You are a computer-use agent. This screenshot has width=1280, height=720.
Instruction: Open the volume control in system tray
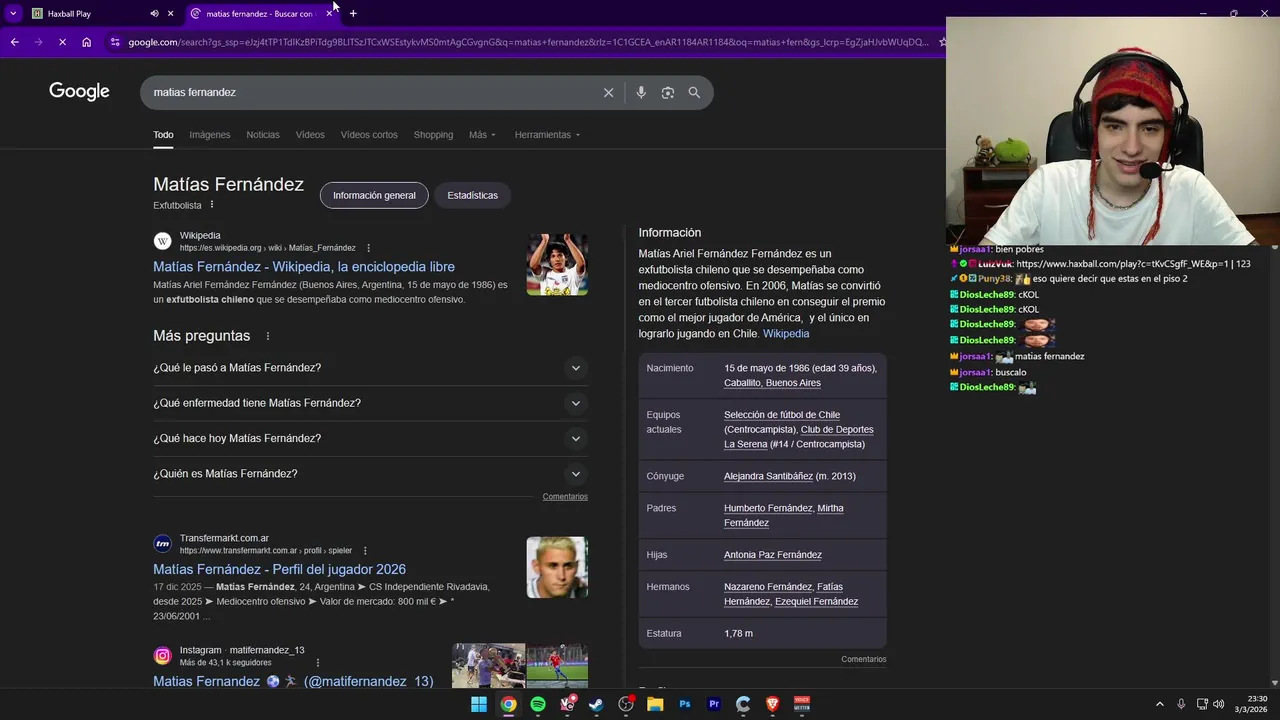point(1219,704)
